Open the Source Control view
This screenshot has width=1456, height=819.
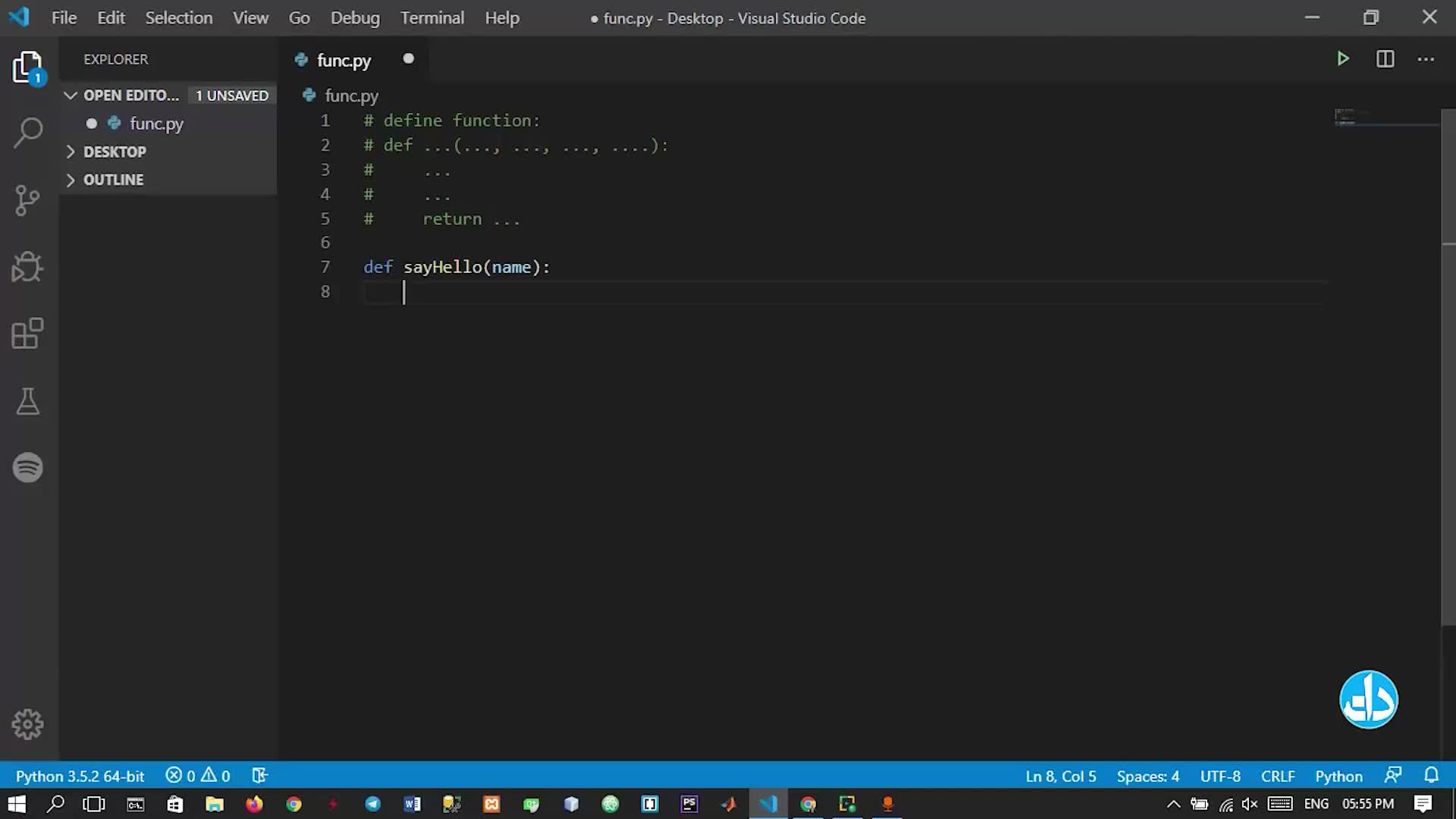[28, 200]
